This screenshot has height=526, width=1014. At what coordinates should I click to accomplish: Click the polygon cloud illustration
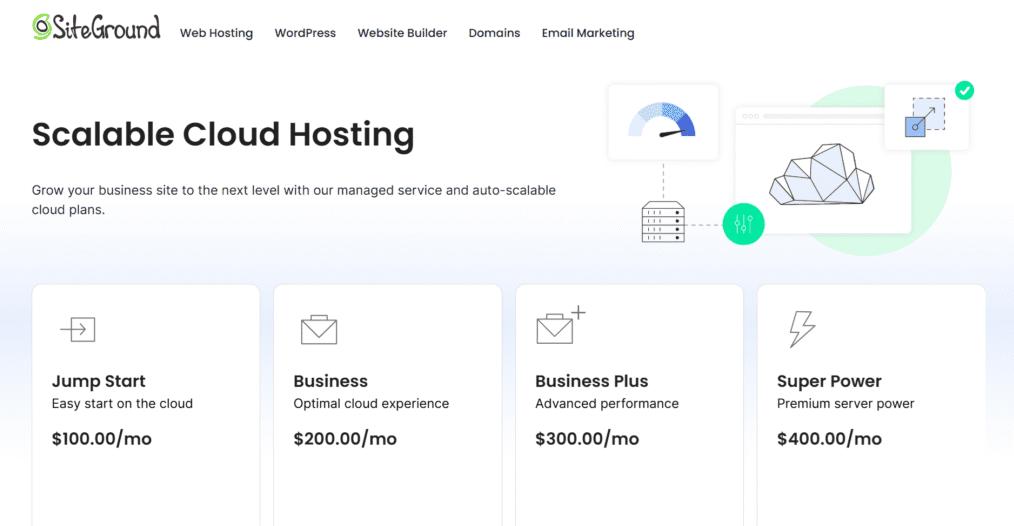pos(821,175)
